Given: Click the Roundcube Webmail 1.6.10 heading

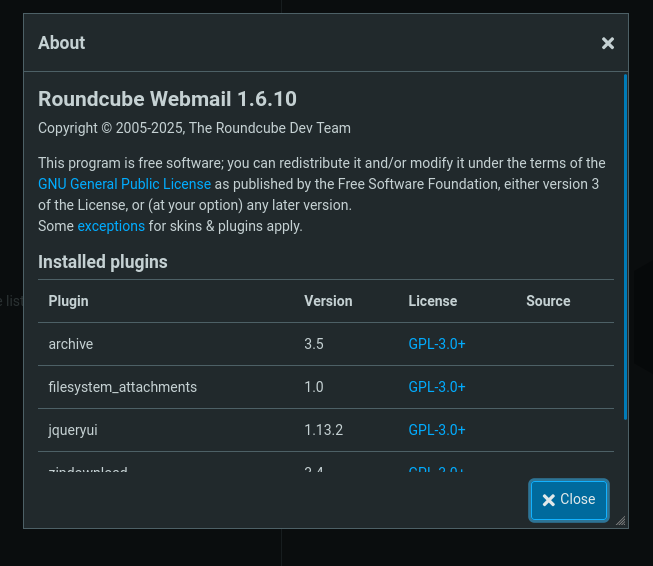Looking at the screenshot, I should [167, 99].
